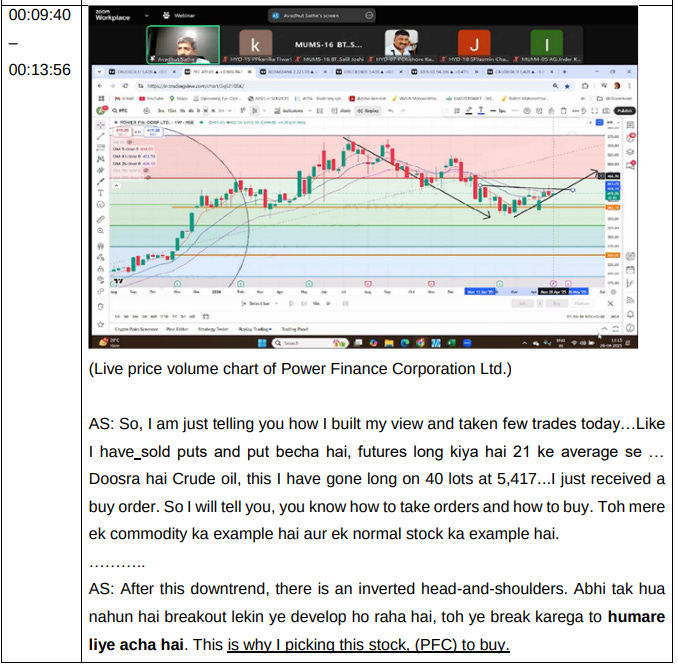Click participant thumbnail with letter k
The image size is (678, 667).
[x=256, y=43]
